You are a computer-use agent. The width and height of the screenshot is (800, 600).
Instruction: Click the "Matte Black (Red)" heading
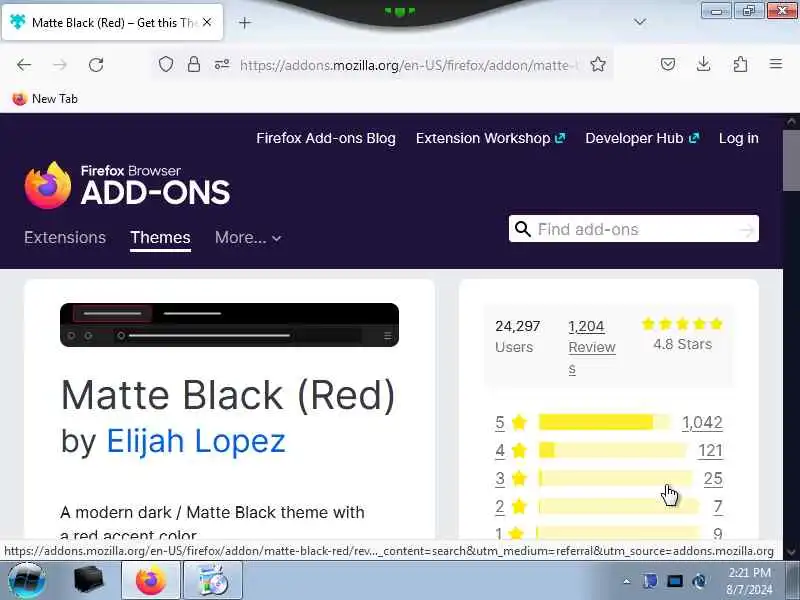[228, 395]
